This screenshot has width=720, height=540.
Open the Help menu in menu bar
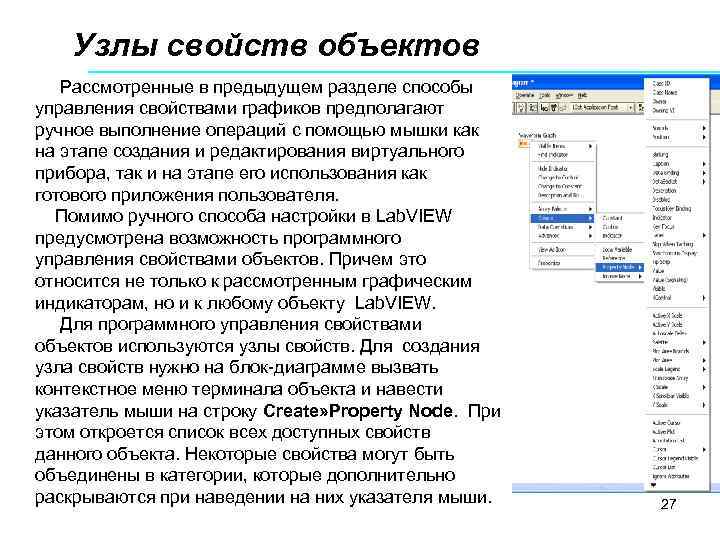coord(582,96)
